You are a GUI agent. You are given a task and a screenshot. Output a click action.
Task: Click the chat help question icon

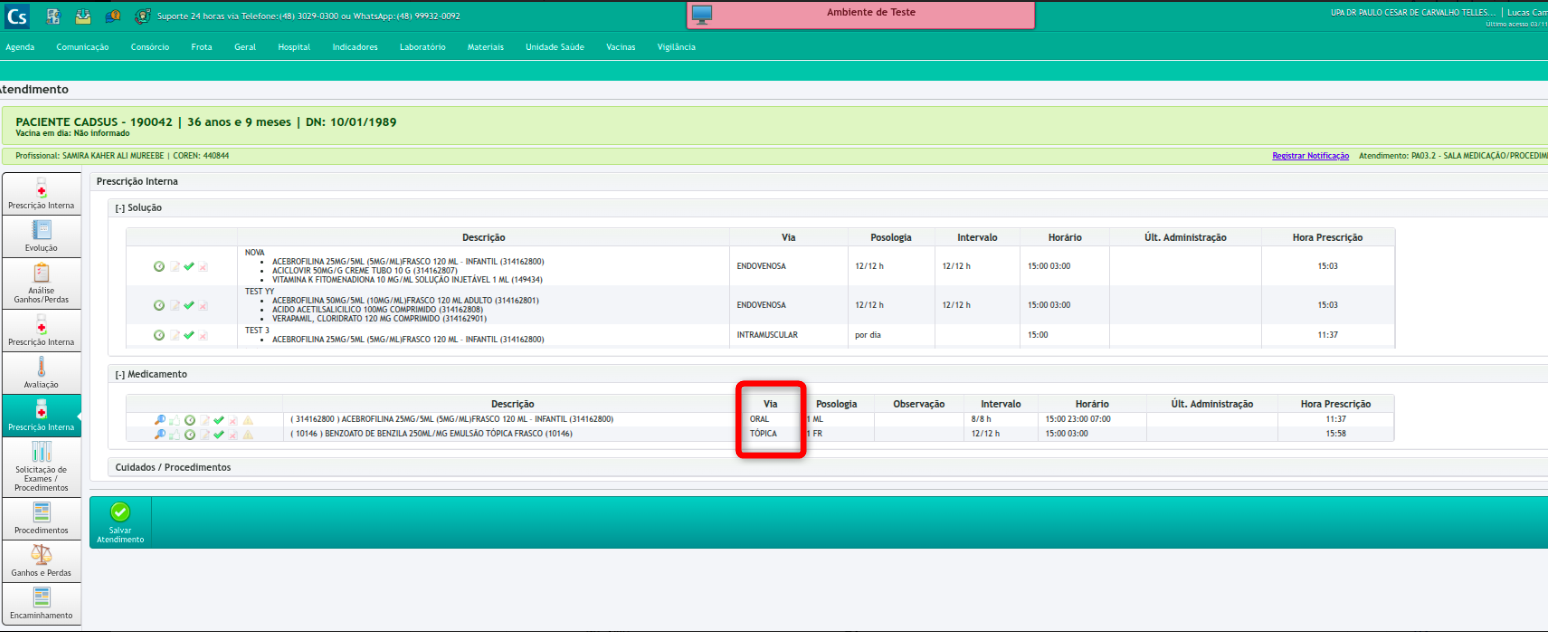112,16
